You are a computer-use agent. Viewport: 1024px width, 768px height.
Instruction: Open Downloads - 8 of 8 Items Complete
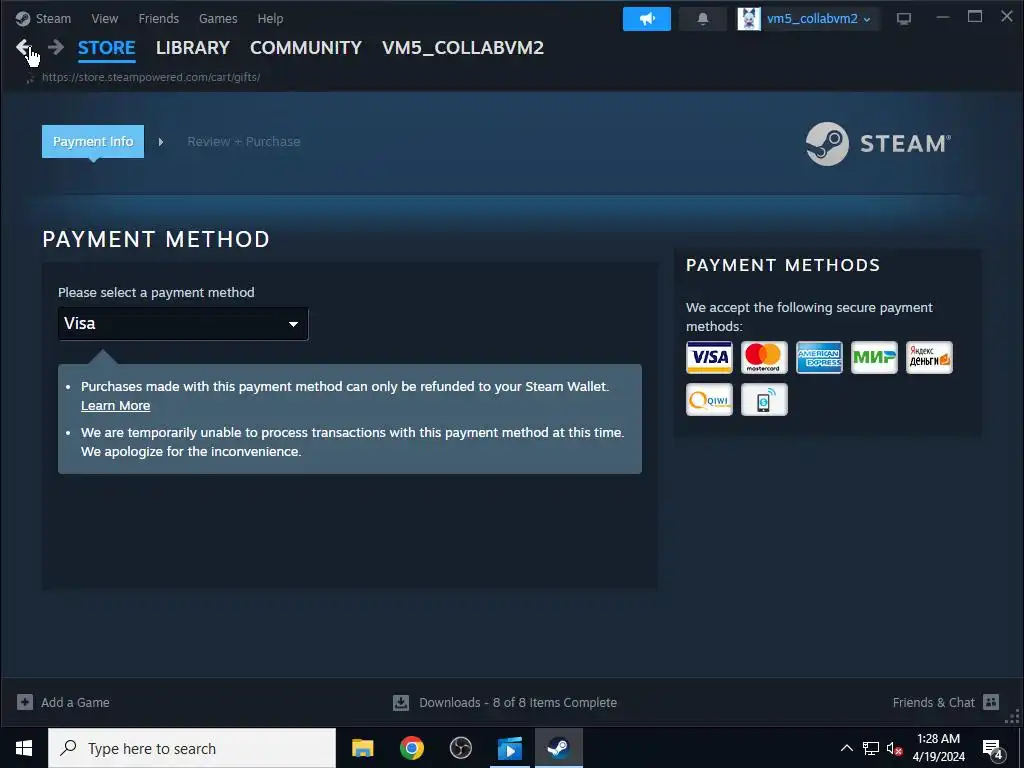click(x=518, y=703)
